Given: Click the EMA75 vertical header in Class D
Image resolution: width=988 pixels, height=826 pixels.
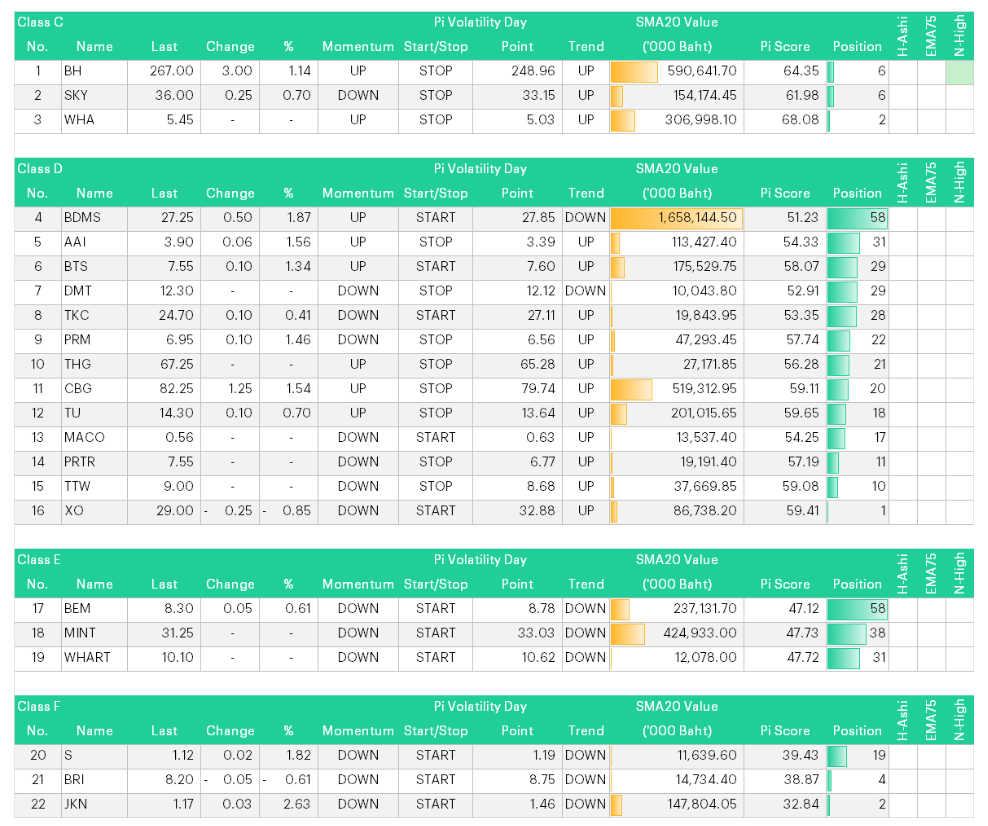Looking at the screenshot, I should pos(931,183).
